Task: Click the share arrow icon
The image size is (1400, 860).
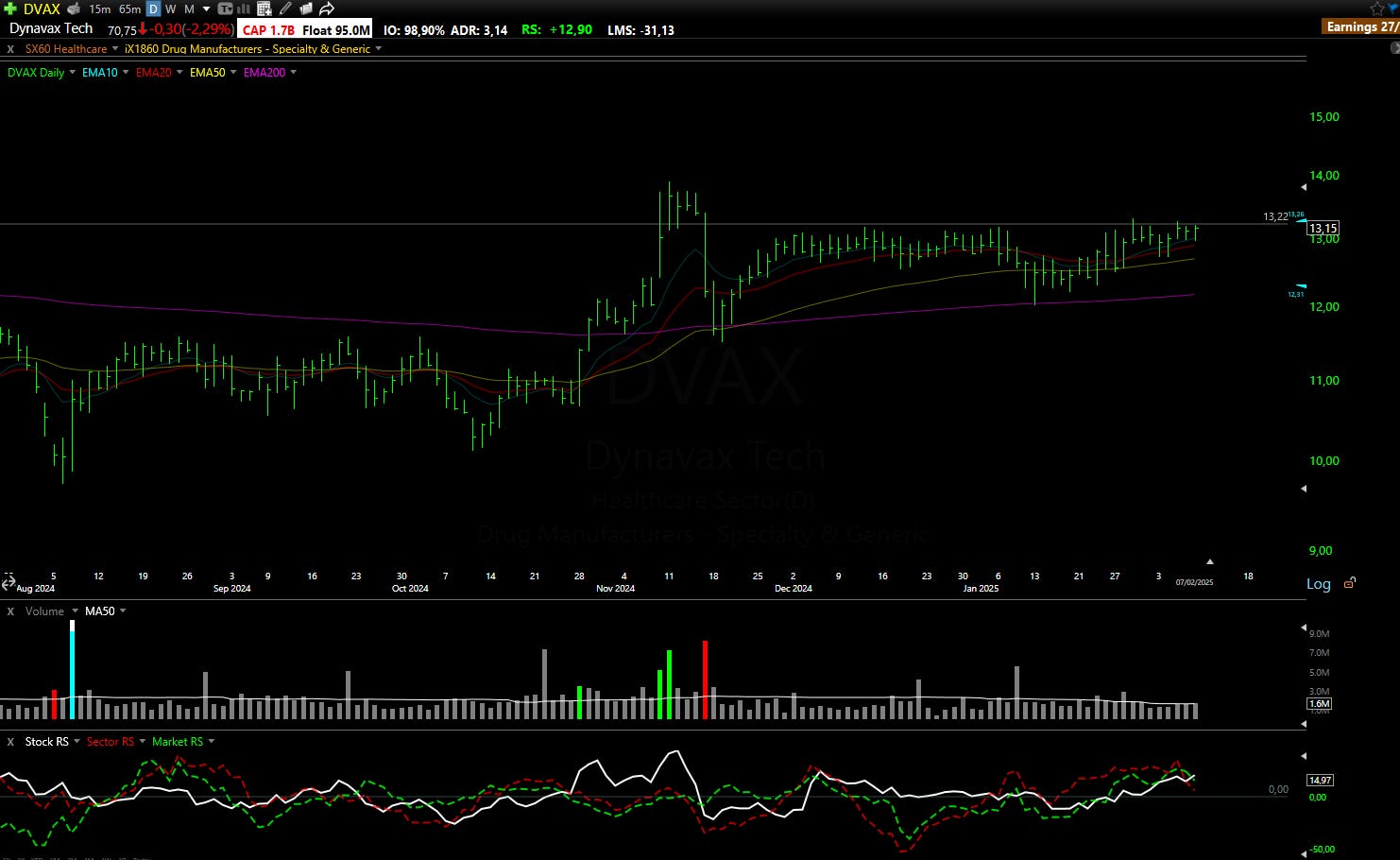Action: click(327, 9)
